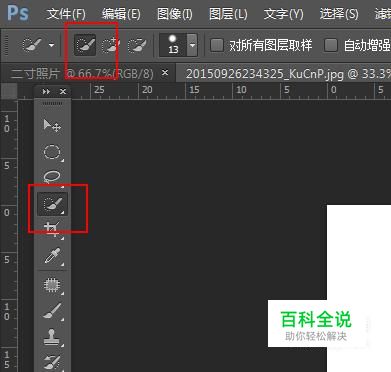Viewport: 391px width, 372px height.
Task: Select the Lasso tool
Action: [x=52, y=176]
